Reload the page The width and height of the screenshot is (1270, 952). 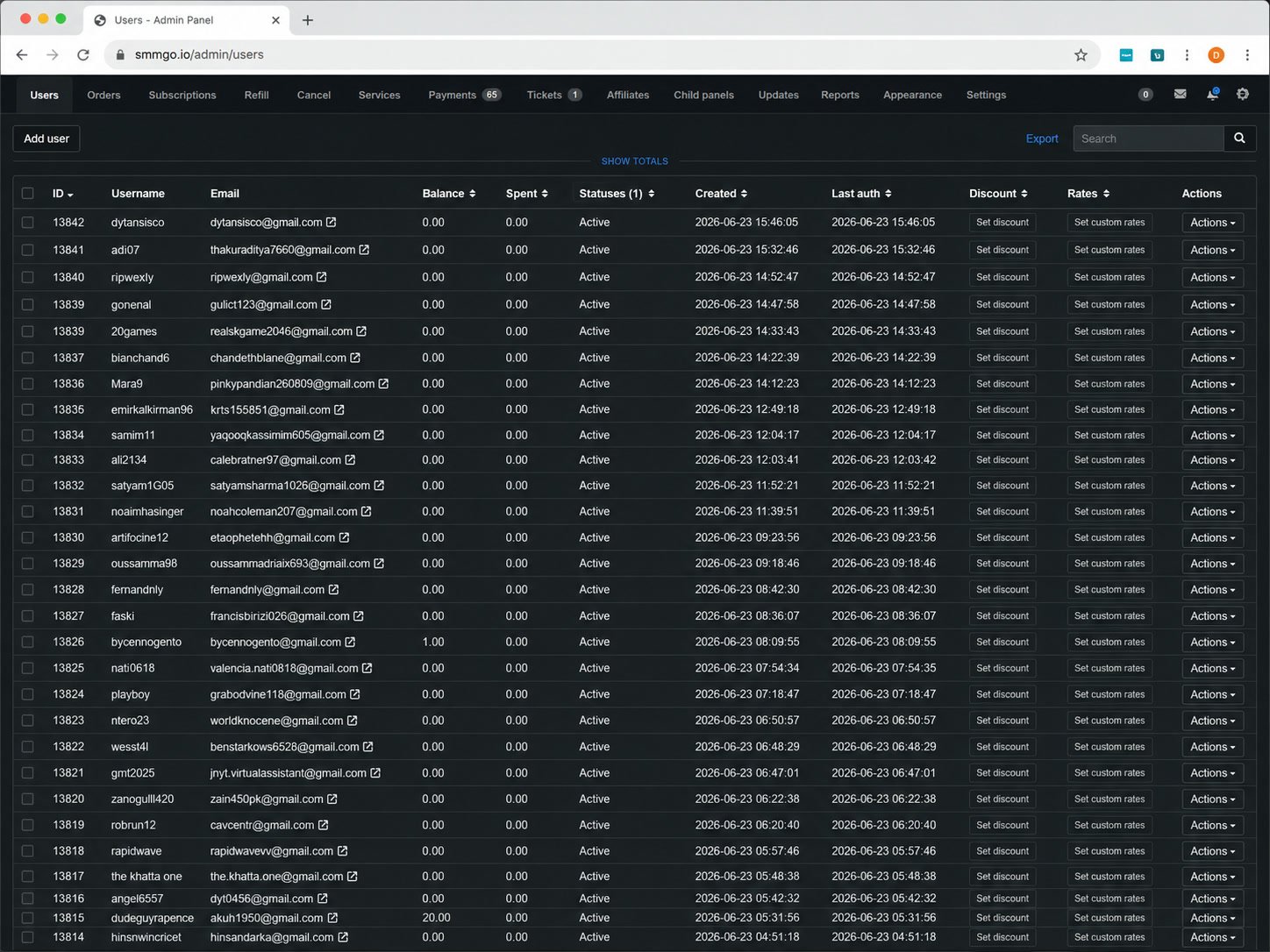click(83, 55)
